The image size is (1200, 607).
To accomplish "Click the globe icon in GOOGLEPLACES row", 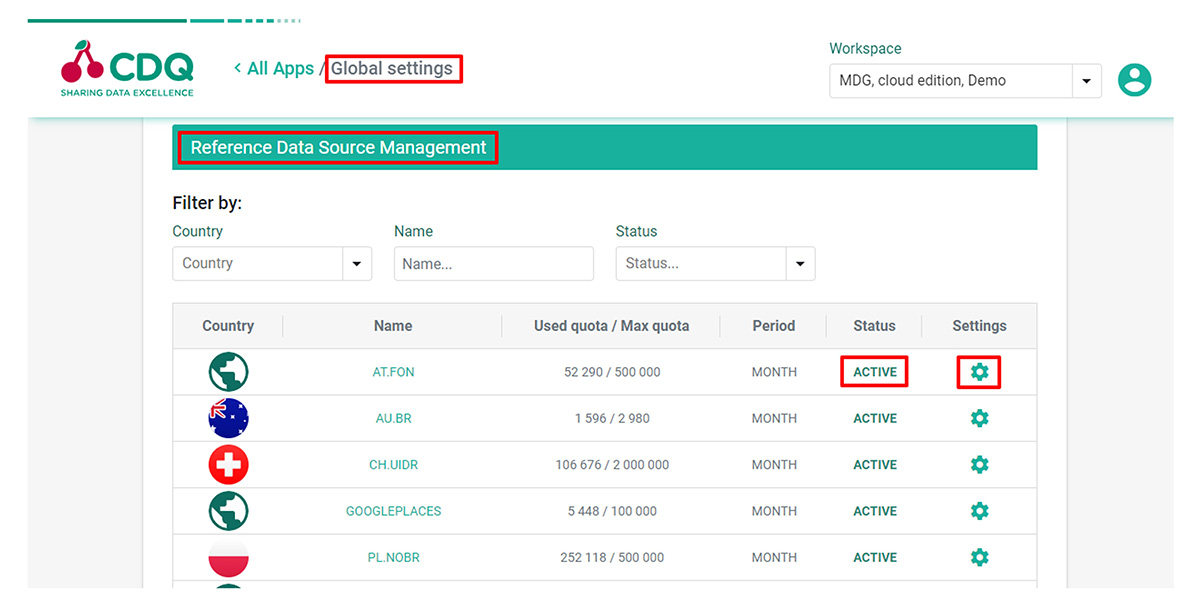I will tap(228, 510).
